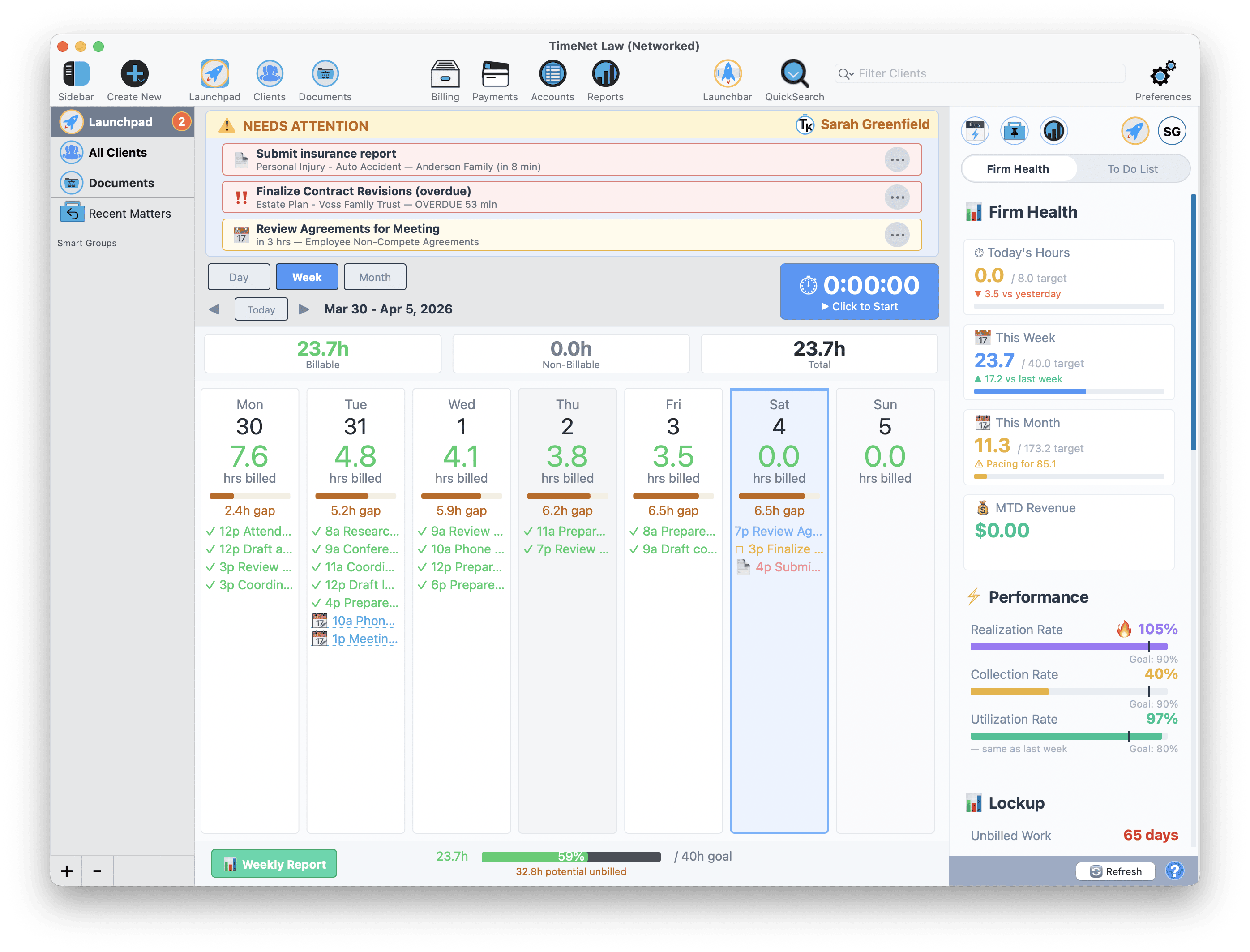Open options for Review Agreements for Meeting
Screen dimensions: 1250x952
pos(897,234)
